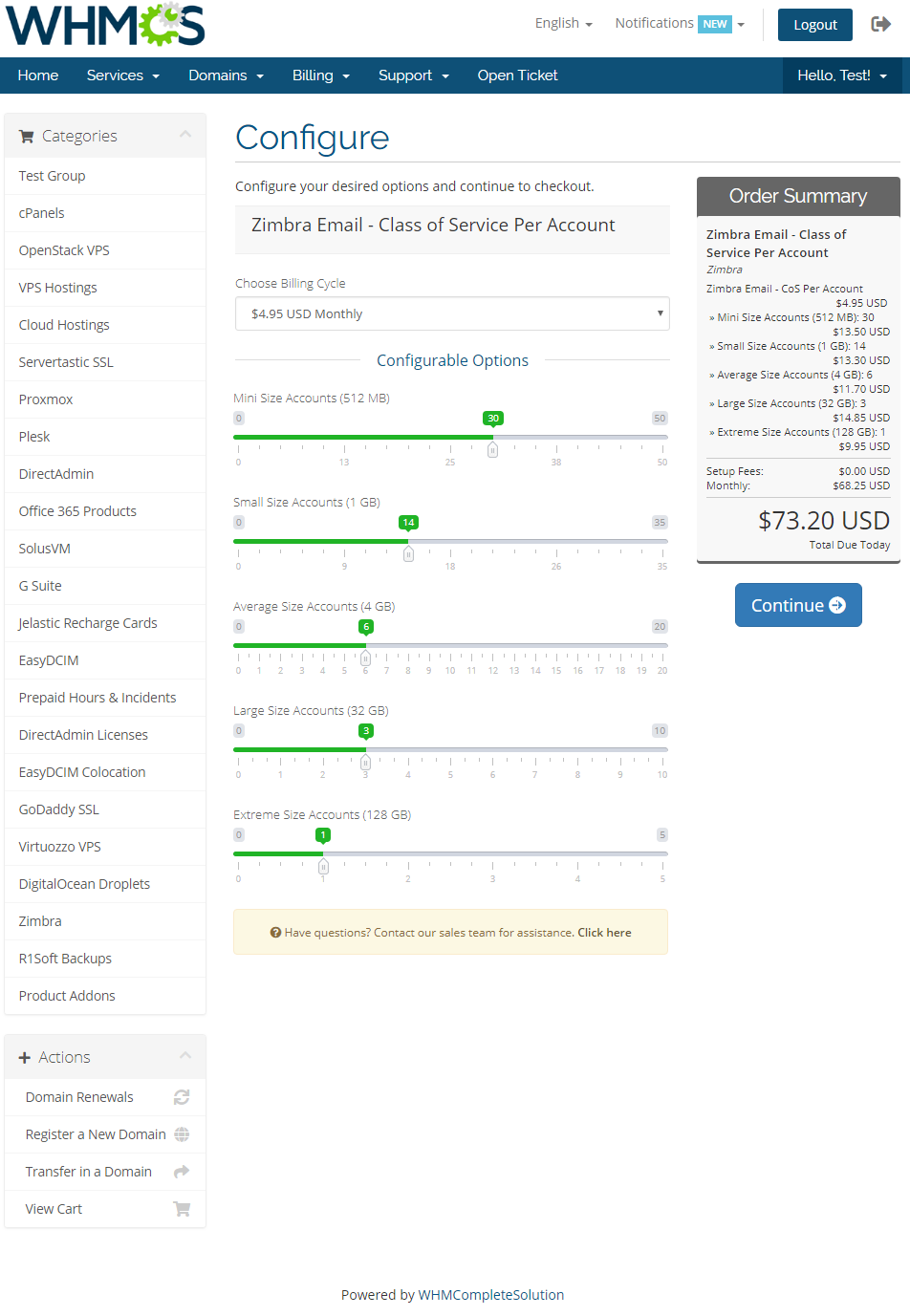Image resolution: width=910 pixels, height=1316 pixels.
Task: Open DigitalOcean Droplets category
Action: (105, 884)
